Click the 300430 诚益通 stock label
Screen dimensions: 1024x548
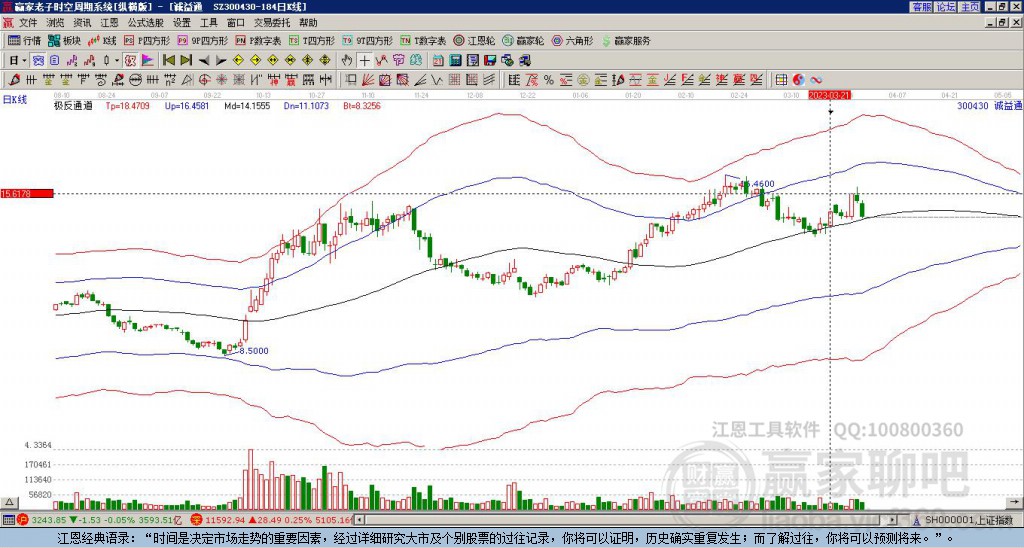[989, 105]
